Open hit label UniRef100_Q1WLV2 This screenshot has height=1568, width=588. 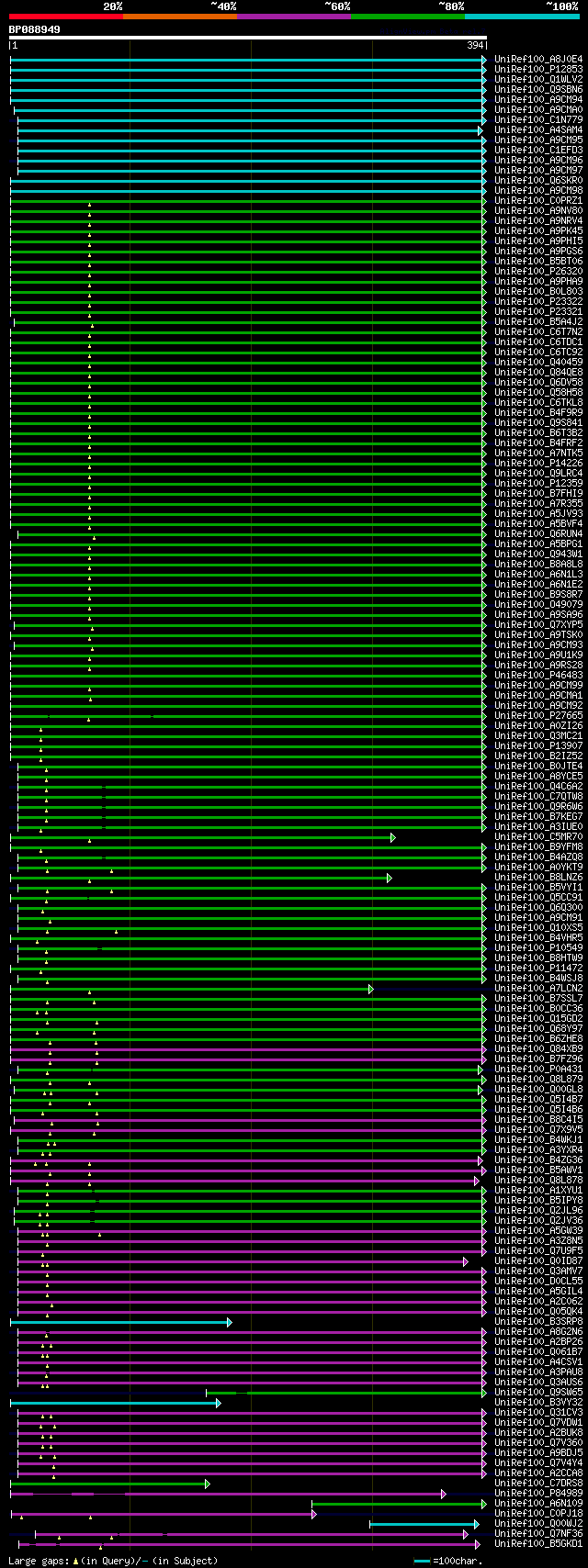point(538,79)
